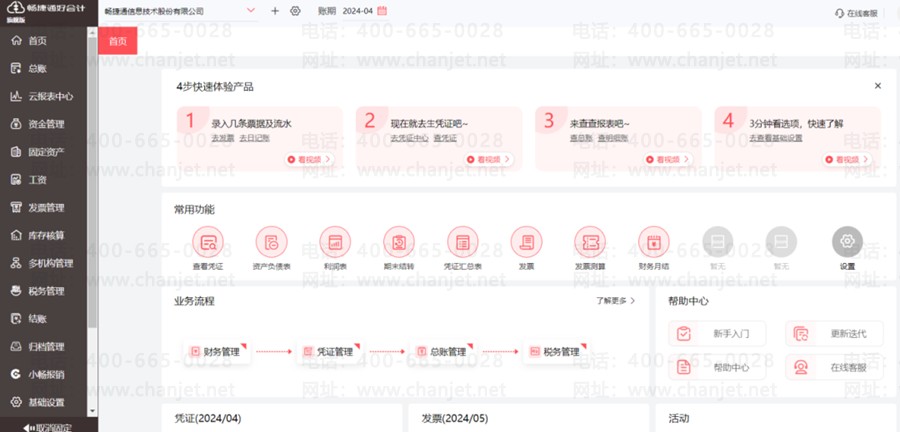Click the sidebar scrollbar down arrow

[92, 411]
